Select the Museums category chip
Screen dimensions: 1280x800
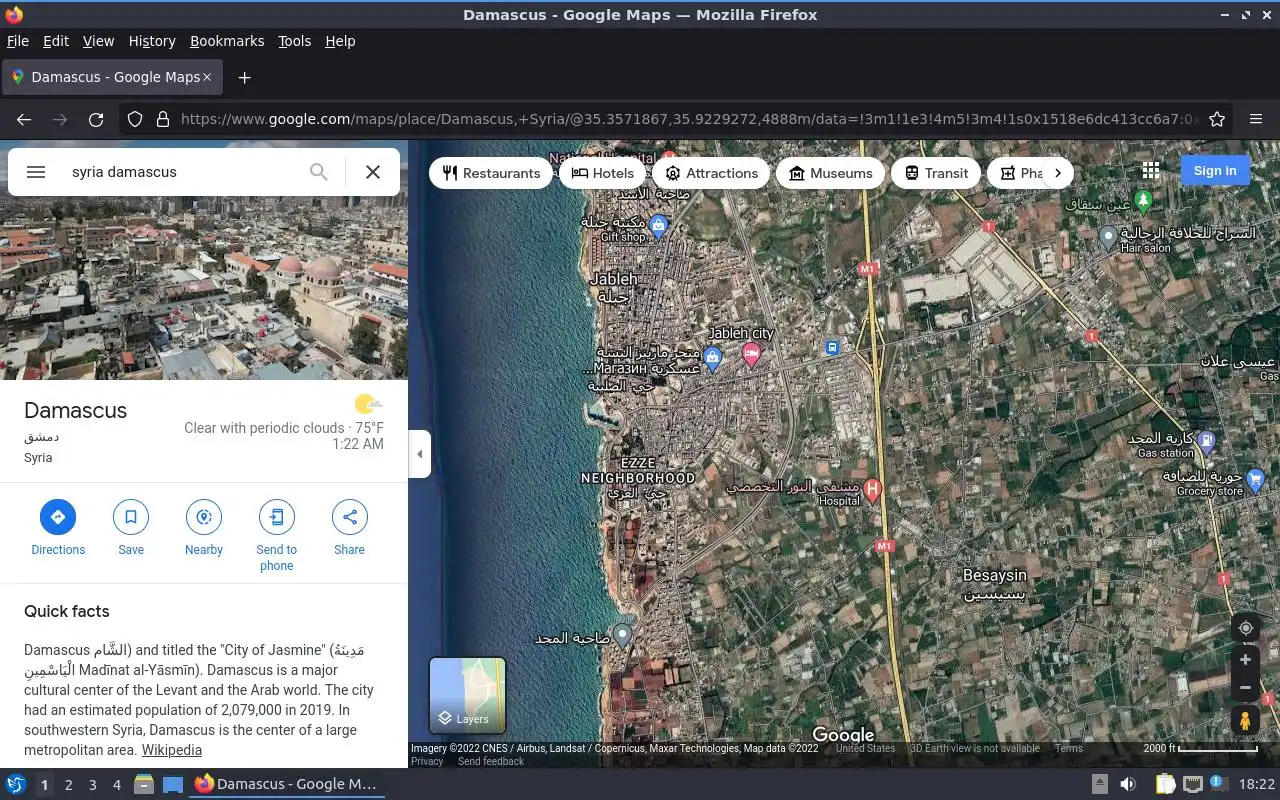[x=831, y=173]
